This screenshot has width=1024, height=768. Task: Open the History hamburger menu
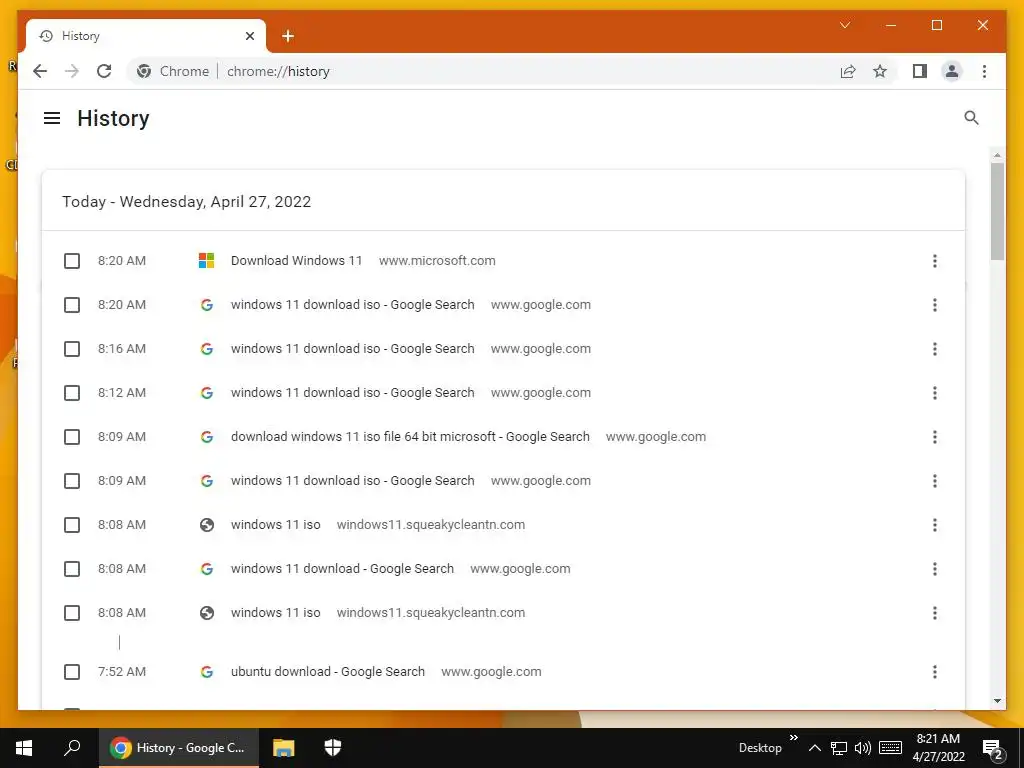52,118
